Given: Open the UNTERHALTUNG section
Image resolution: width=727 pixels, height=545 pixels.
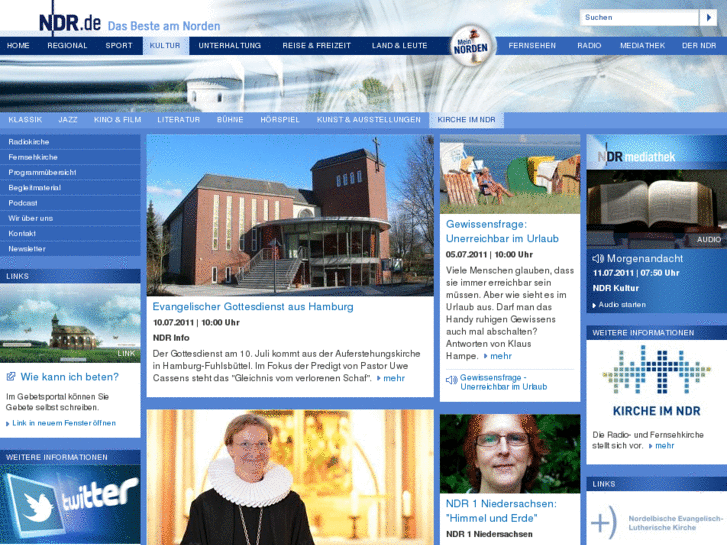Looking at the screenshot, I should point(230,45).
